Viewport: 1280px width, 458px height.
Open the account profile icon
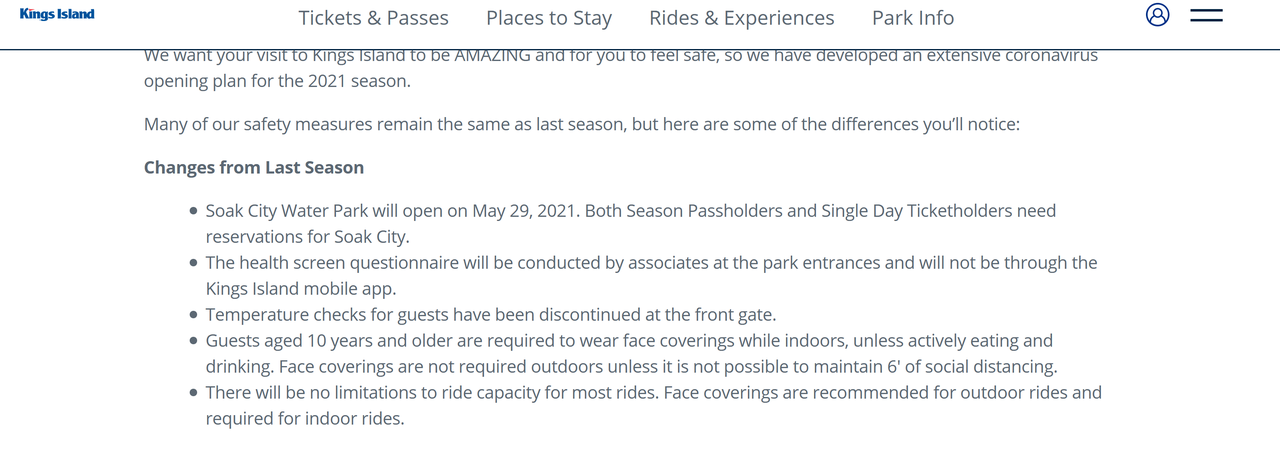1157,15
